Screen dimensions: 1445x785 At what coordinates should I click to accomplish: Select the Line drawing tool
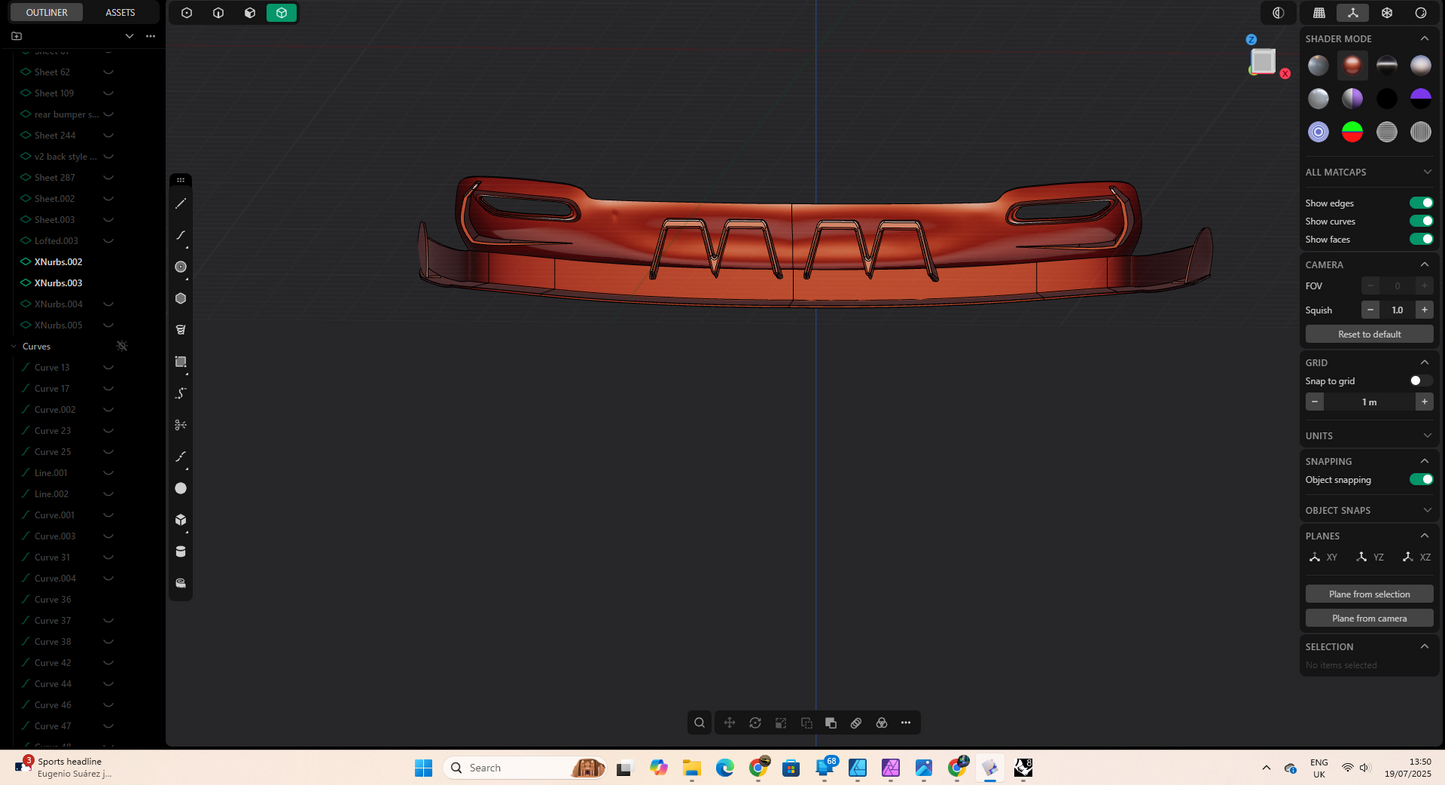point(181,203)
